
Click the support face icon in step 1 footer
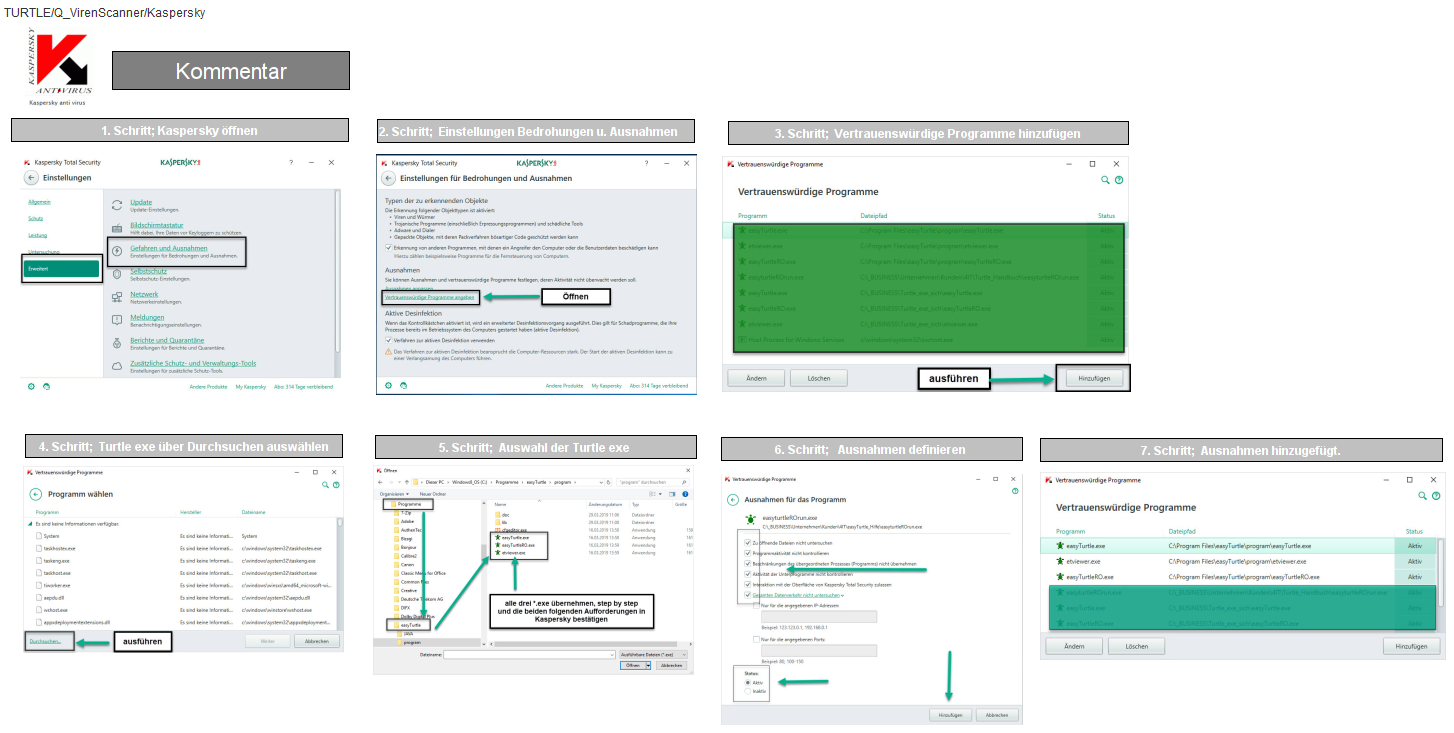tap(46, 386)
